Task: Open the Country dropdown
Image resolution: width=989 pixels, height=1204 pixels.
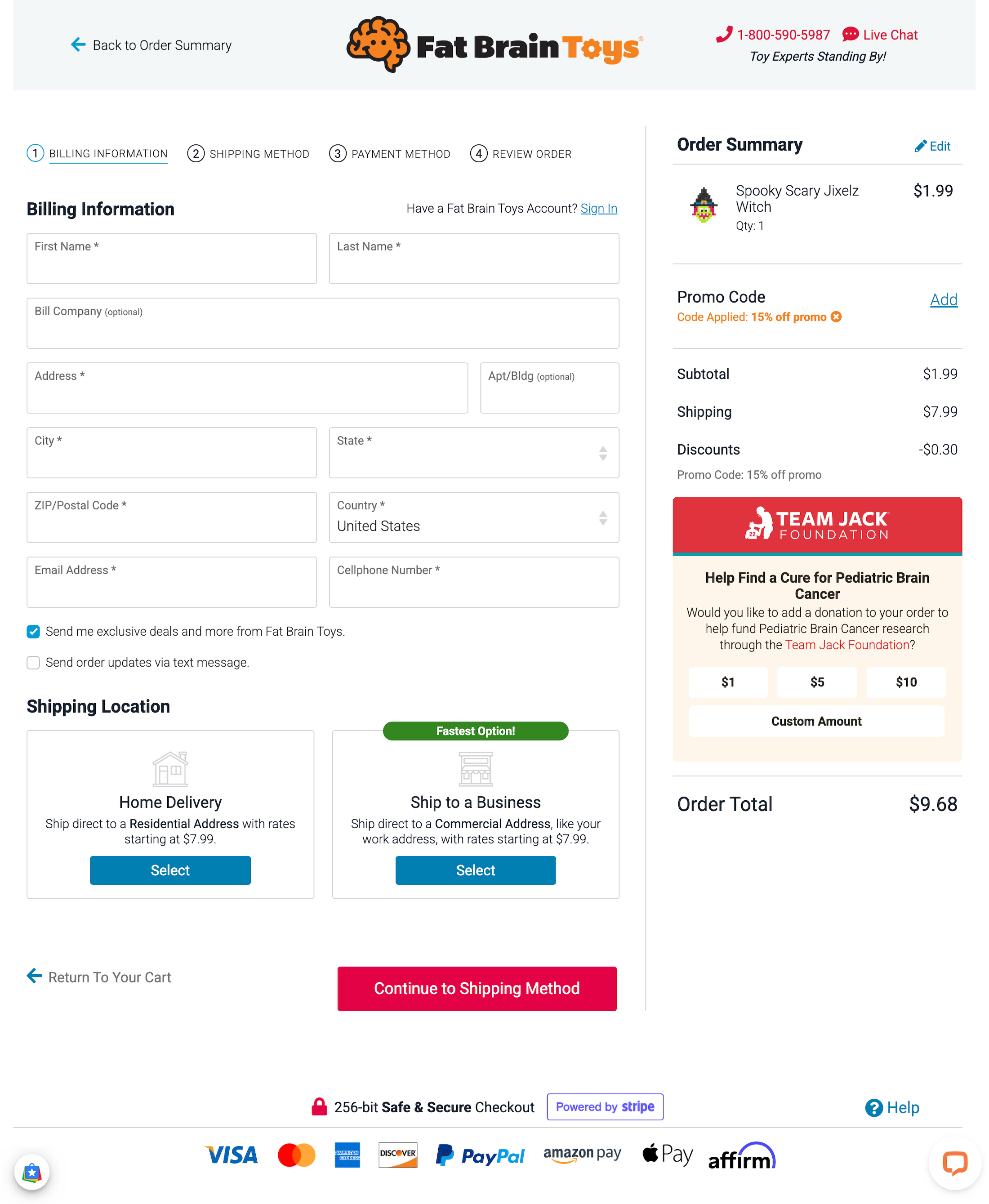Action: click(x=473, y=517)
